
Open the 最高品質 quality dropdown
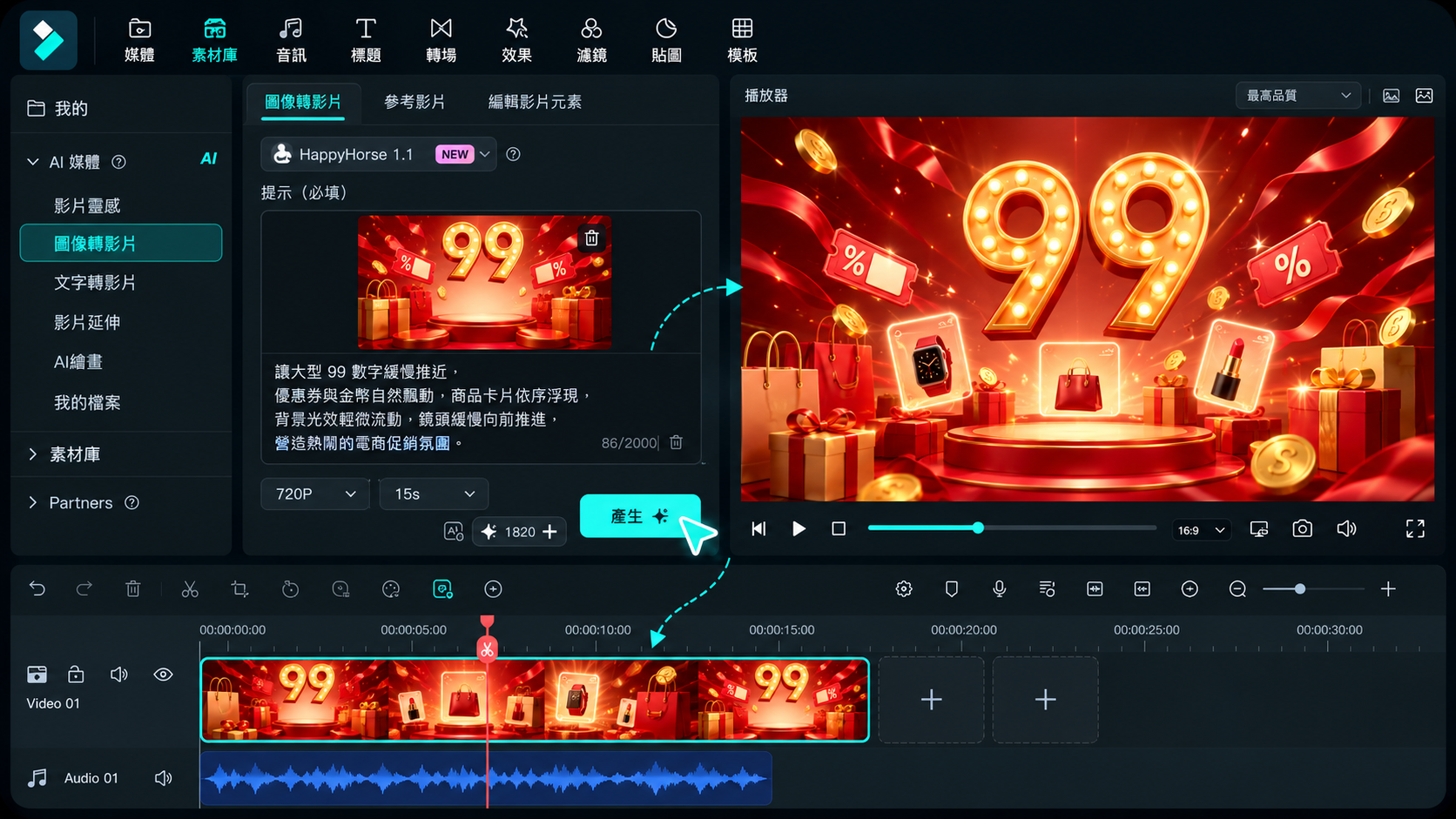point(1298,95)
